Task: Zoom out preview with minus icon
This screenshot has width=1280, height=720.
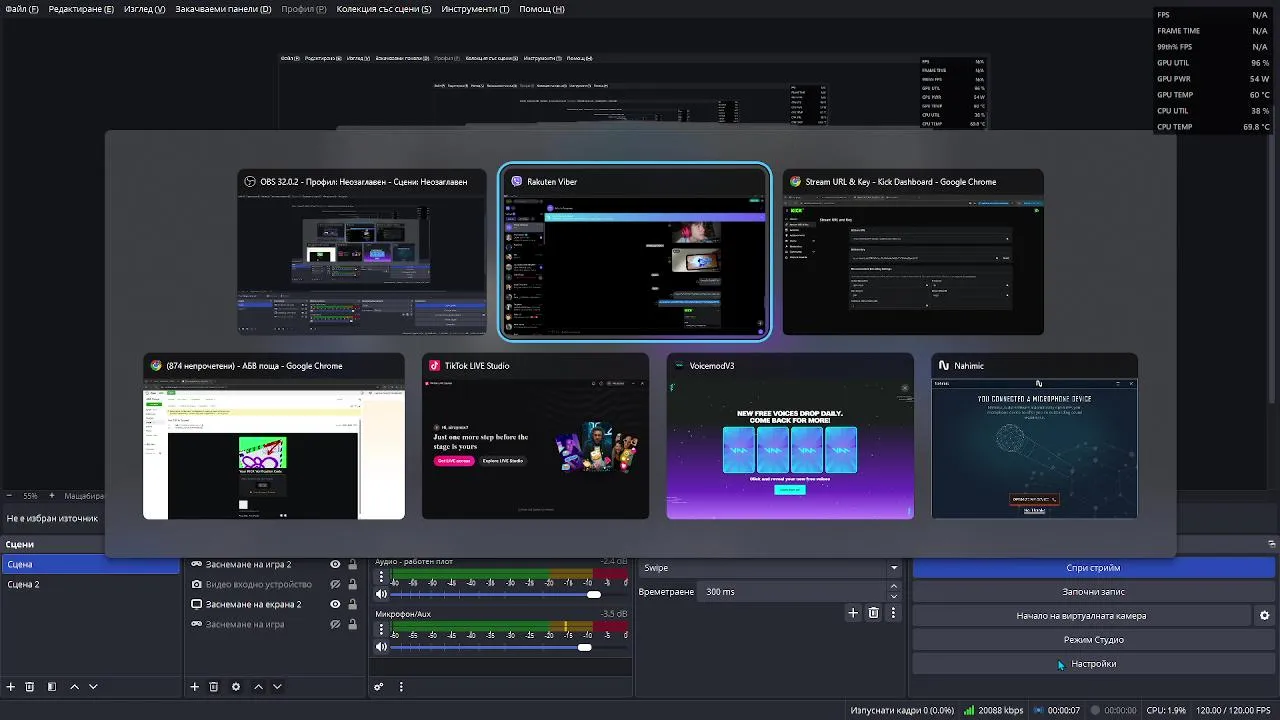Action: [x=10, y=495]
